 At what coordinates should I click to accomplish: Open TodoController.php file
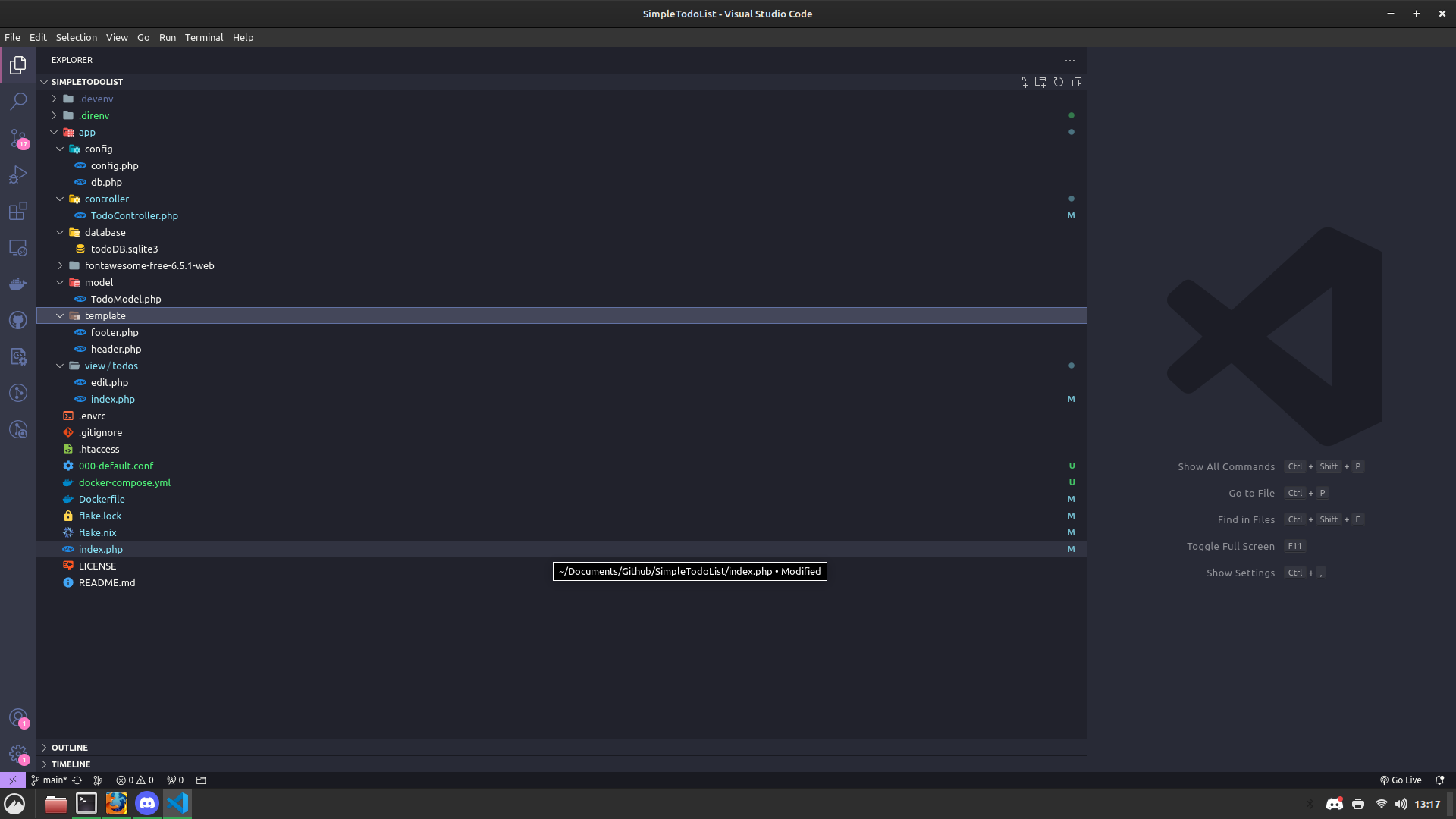click(134, 215)
